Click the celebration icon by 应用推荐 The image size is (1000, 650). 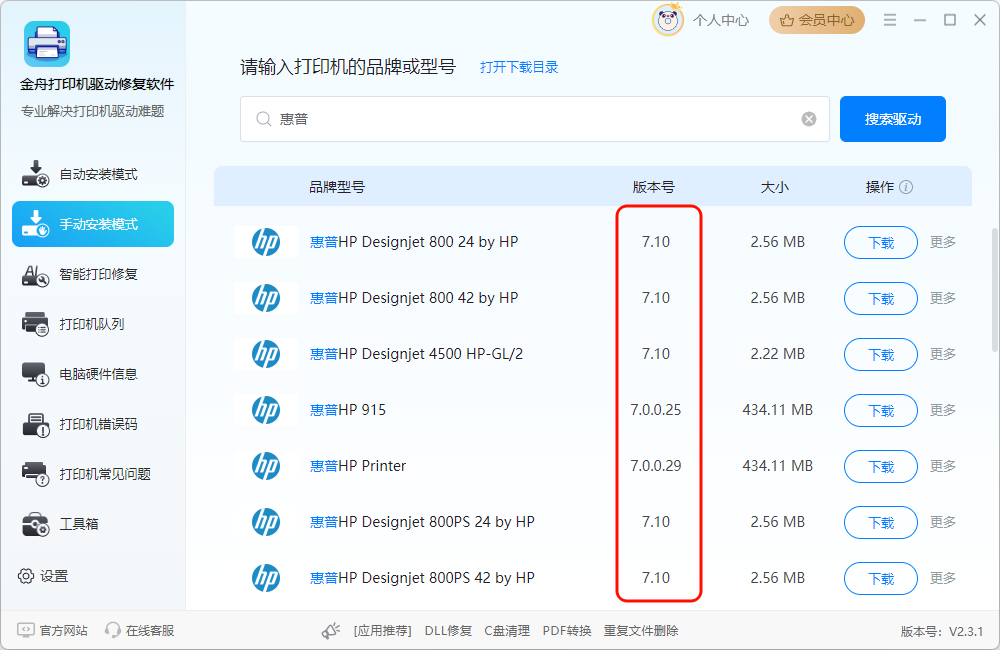[330, 631]
